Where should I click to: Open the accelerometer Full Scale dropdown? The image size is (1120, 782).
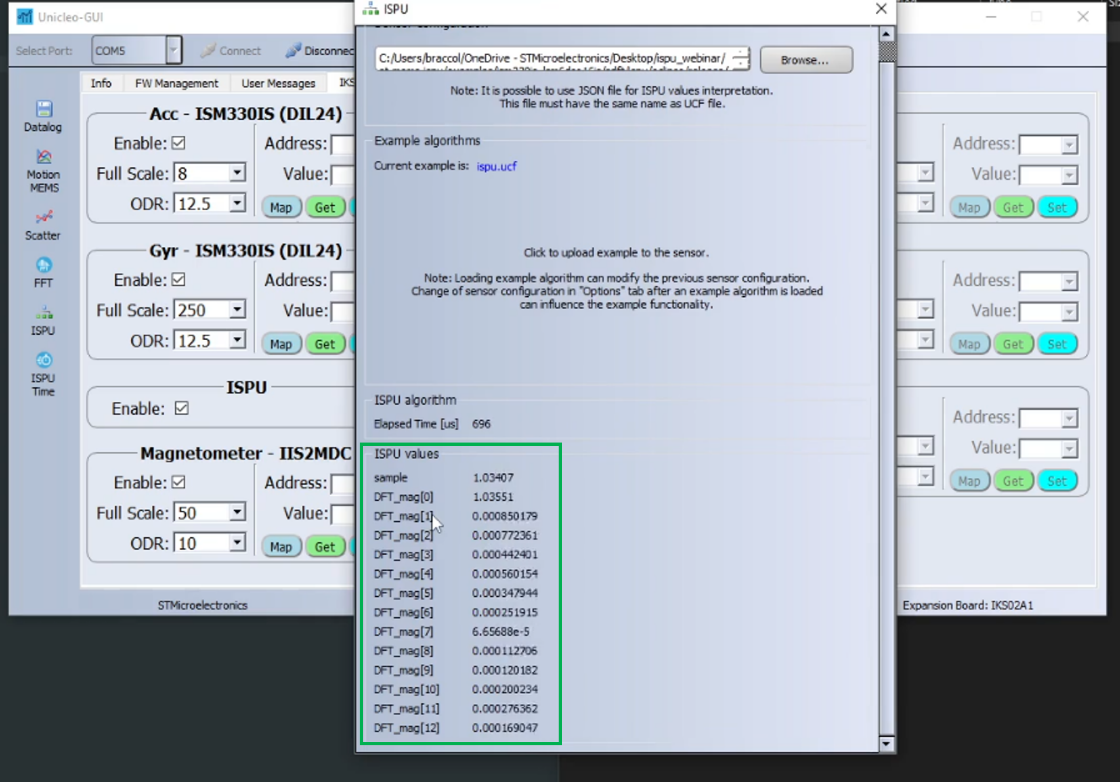(236, 172)
